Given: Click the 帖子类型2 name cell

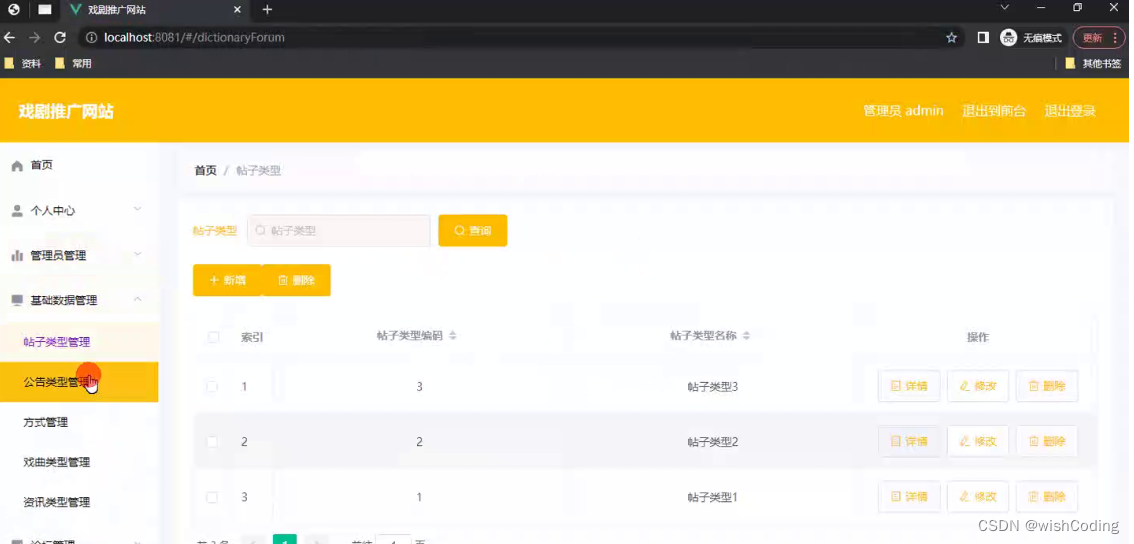Looking at the screenshot, I should click(712, 441).
